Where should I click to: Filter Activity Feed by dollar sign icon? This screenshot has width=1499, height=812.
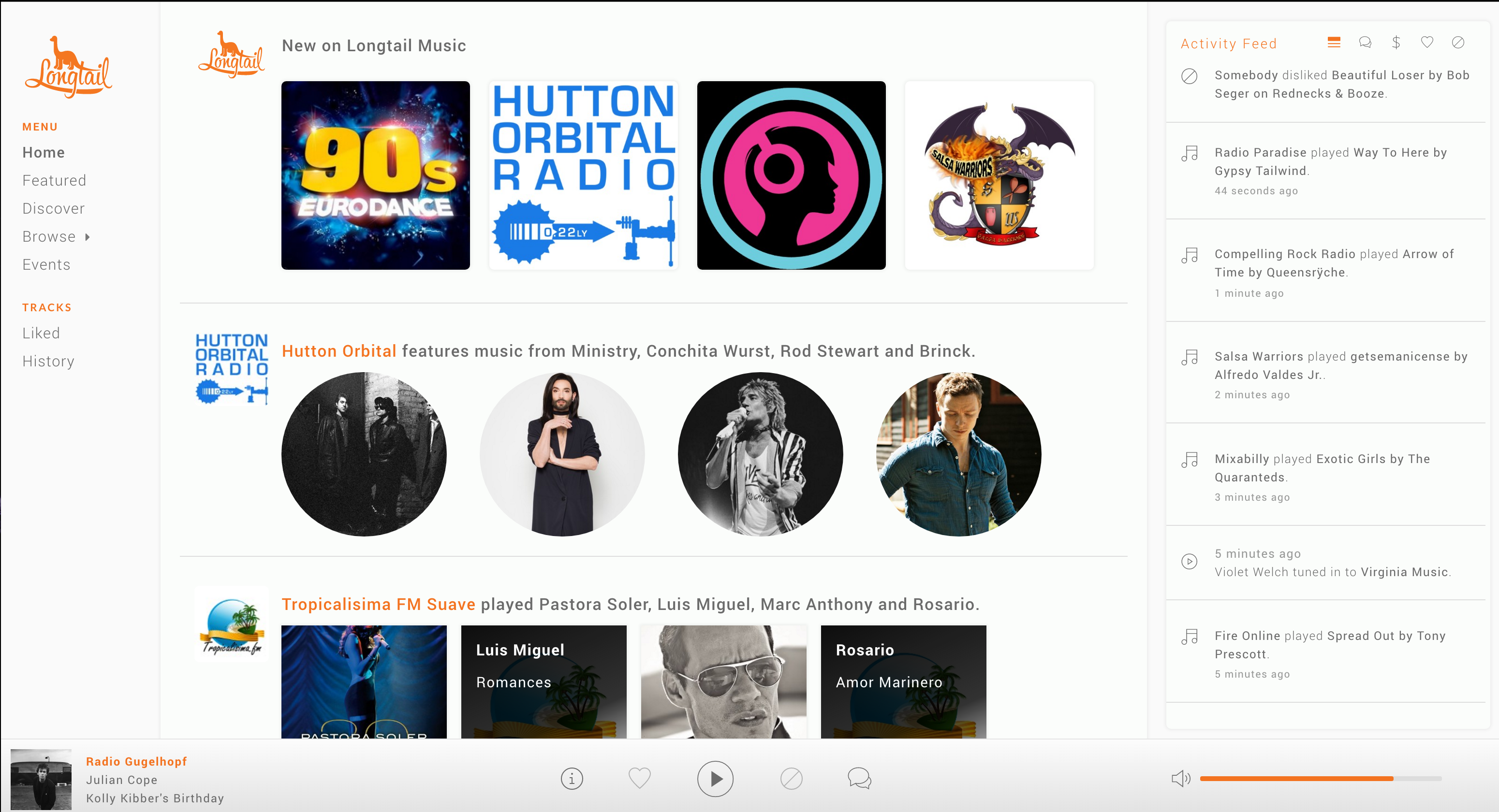coord(1396,43)
